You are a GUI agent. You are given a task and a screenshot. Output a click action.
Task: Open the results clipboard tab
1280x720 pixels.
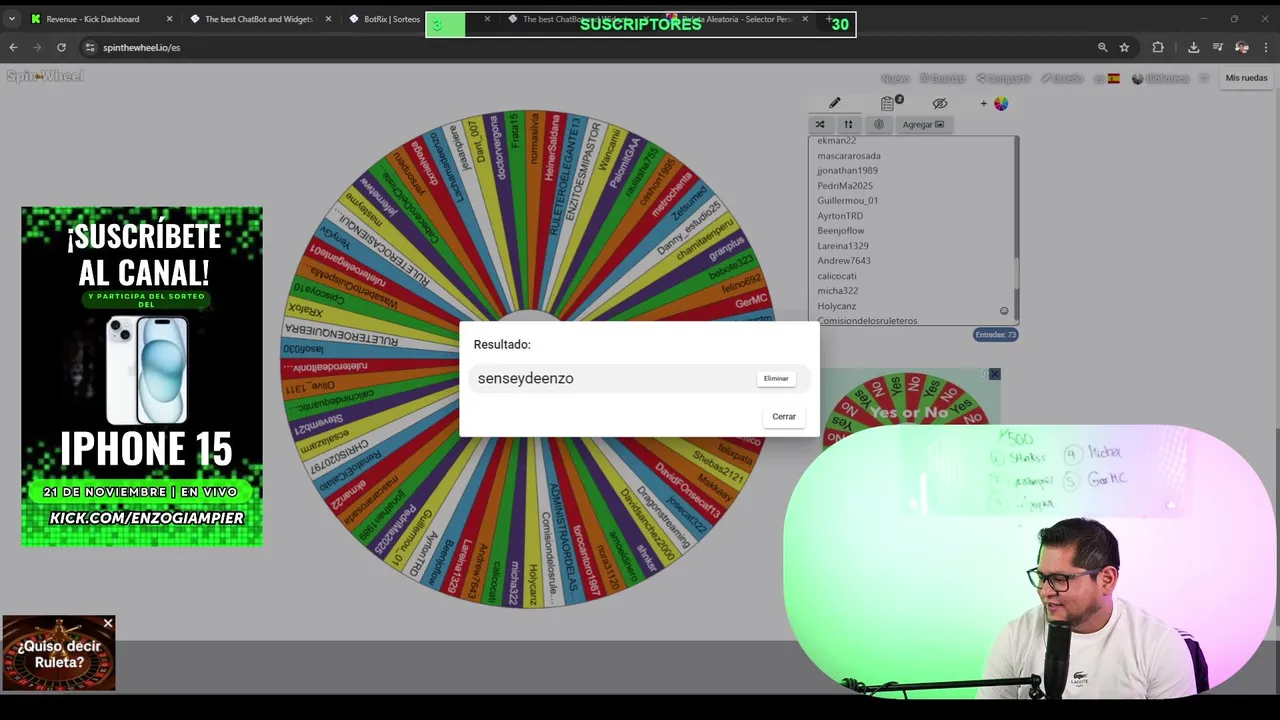point(888,103)
